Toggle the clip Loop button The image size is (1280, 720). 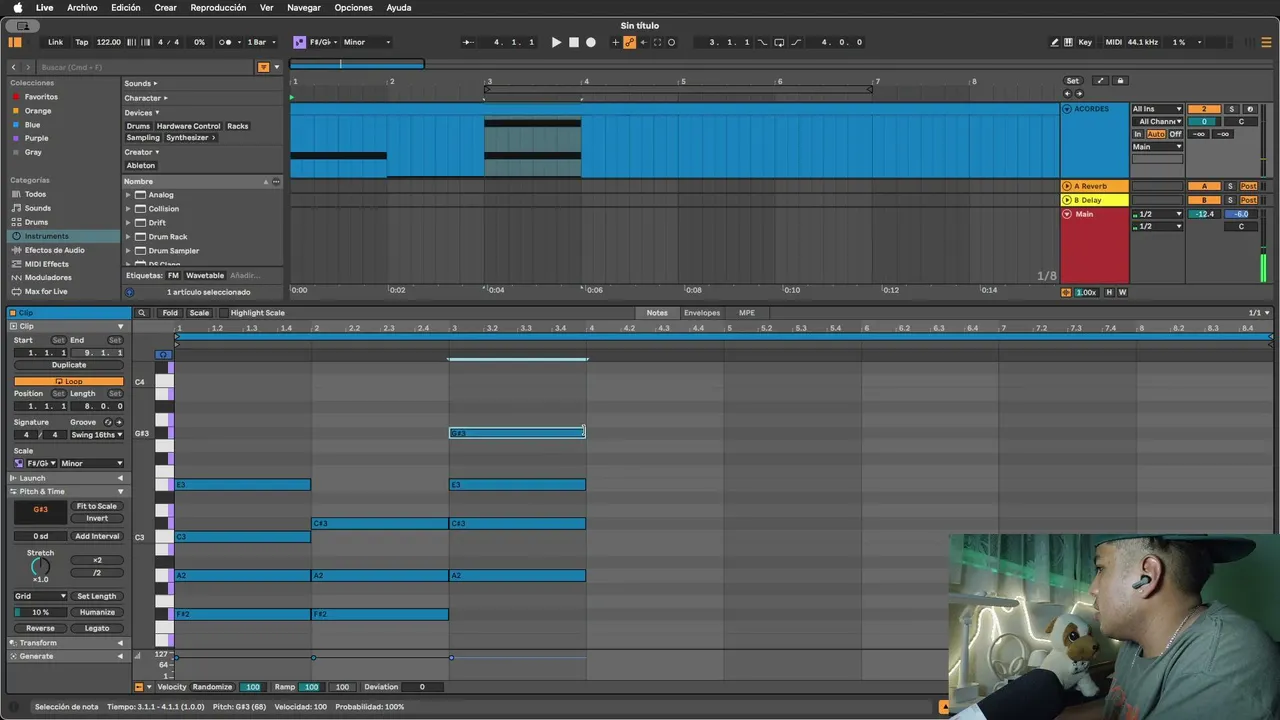69,381
